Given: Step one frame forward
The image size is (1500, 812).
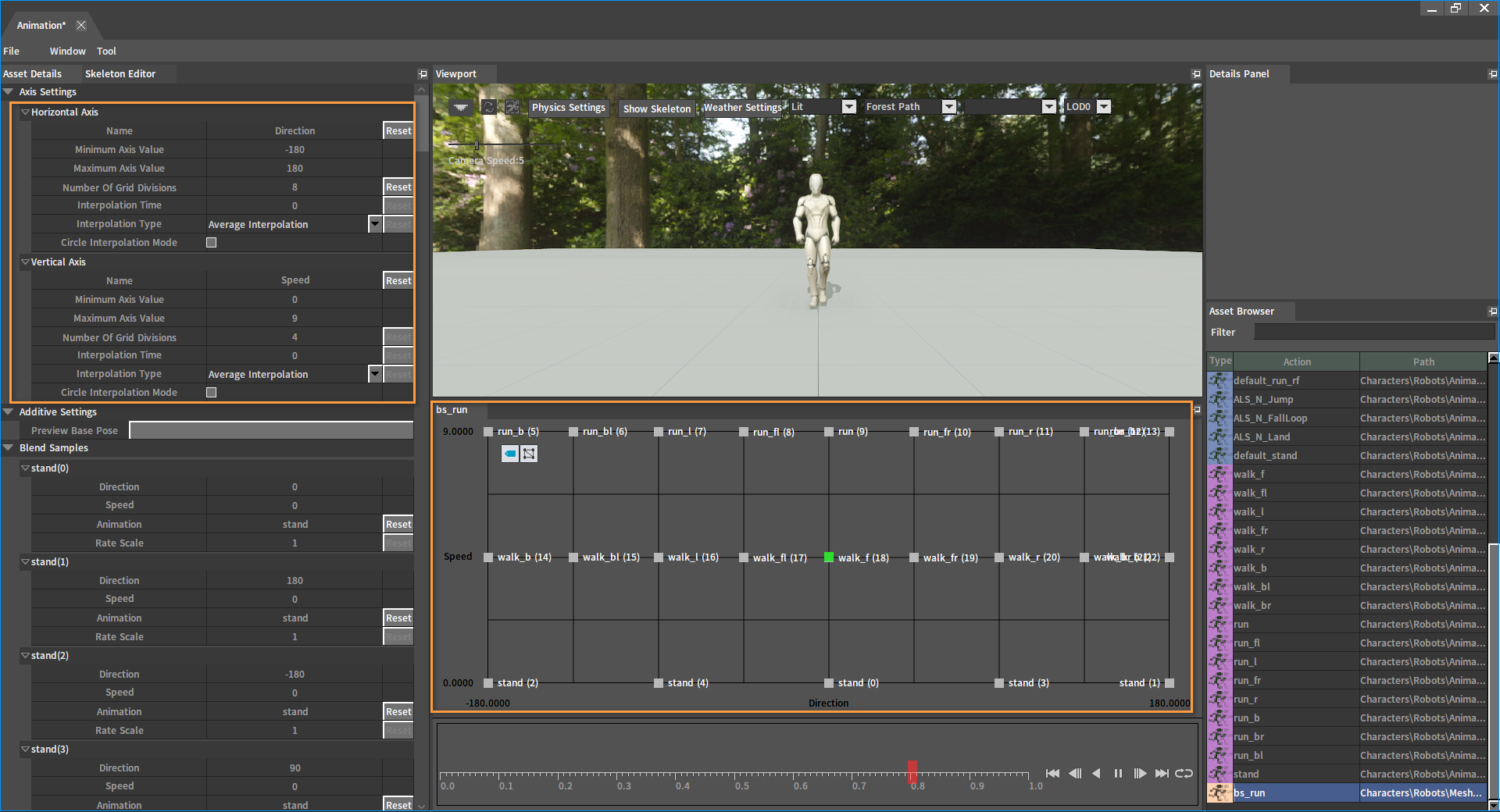Looking at the screenshot, I should [x=1140, y=773].
